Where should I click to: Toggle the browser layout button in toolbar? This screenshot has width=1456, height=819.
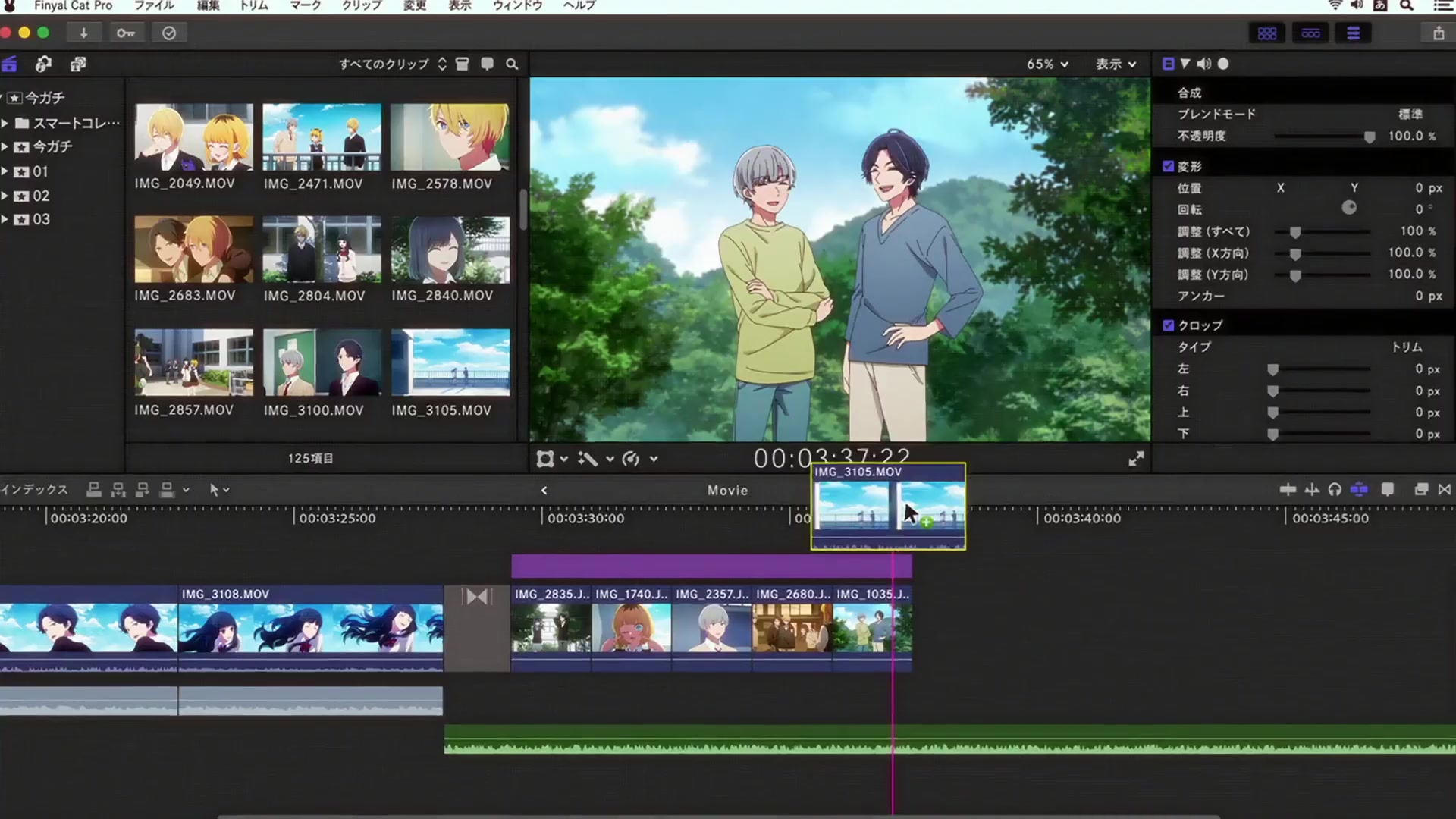[1267, 33]
